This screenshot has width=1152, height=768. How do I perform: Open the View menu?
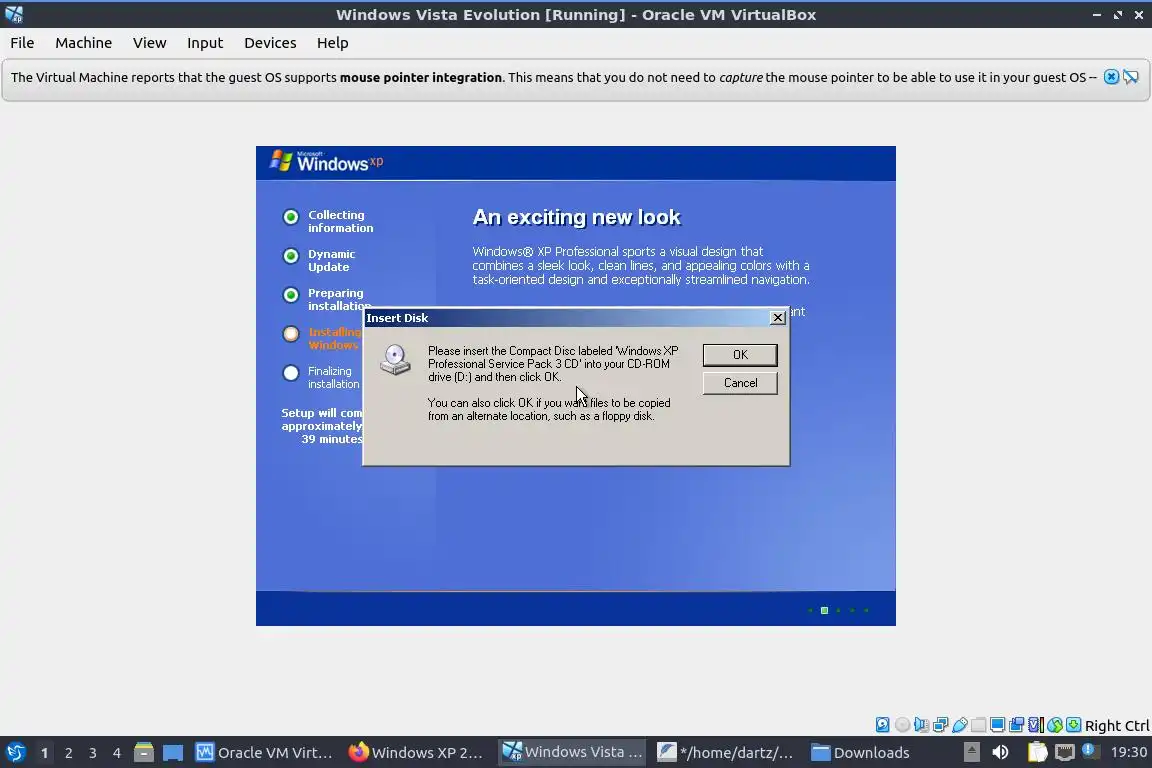[149, 43]
